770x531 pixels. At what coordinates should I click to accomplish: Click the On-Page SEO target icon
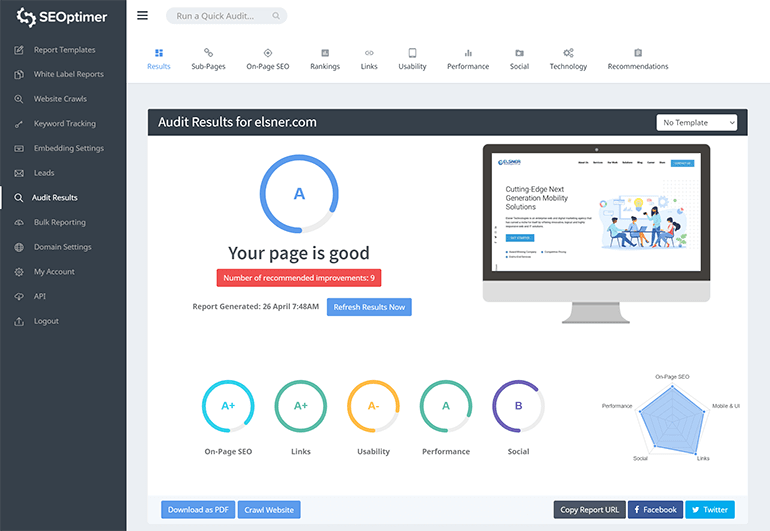(268, 53)
